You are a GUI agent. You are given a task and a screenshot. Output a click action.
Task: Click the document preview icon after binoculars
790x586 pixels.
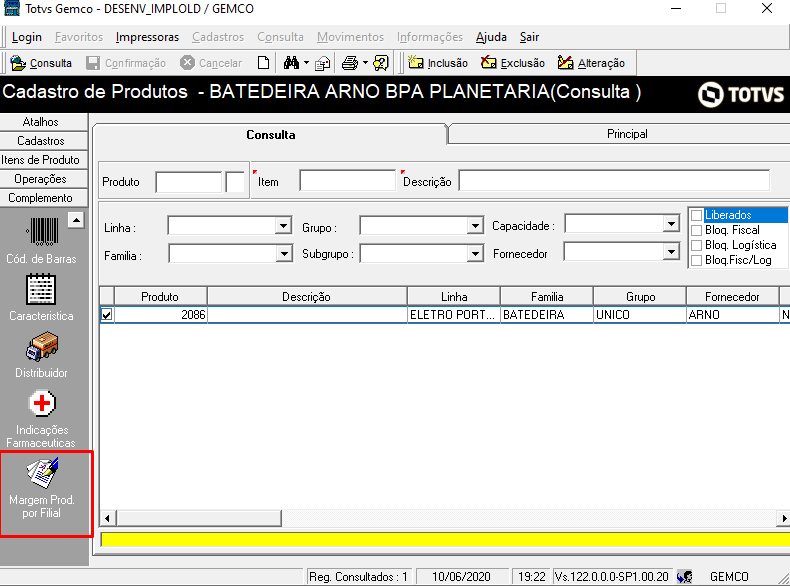click(x=322, y=63)
